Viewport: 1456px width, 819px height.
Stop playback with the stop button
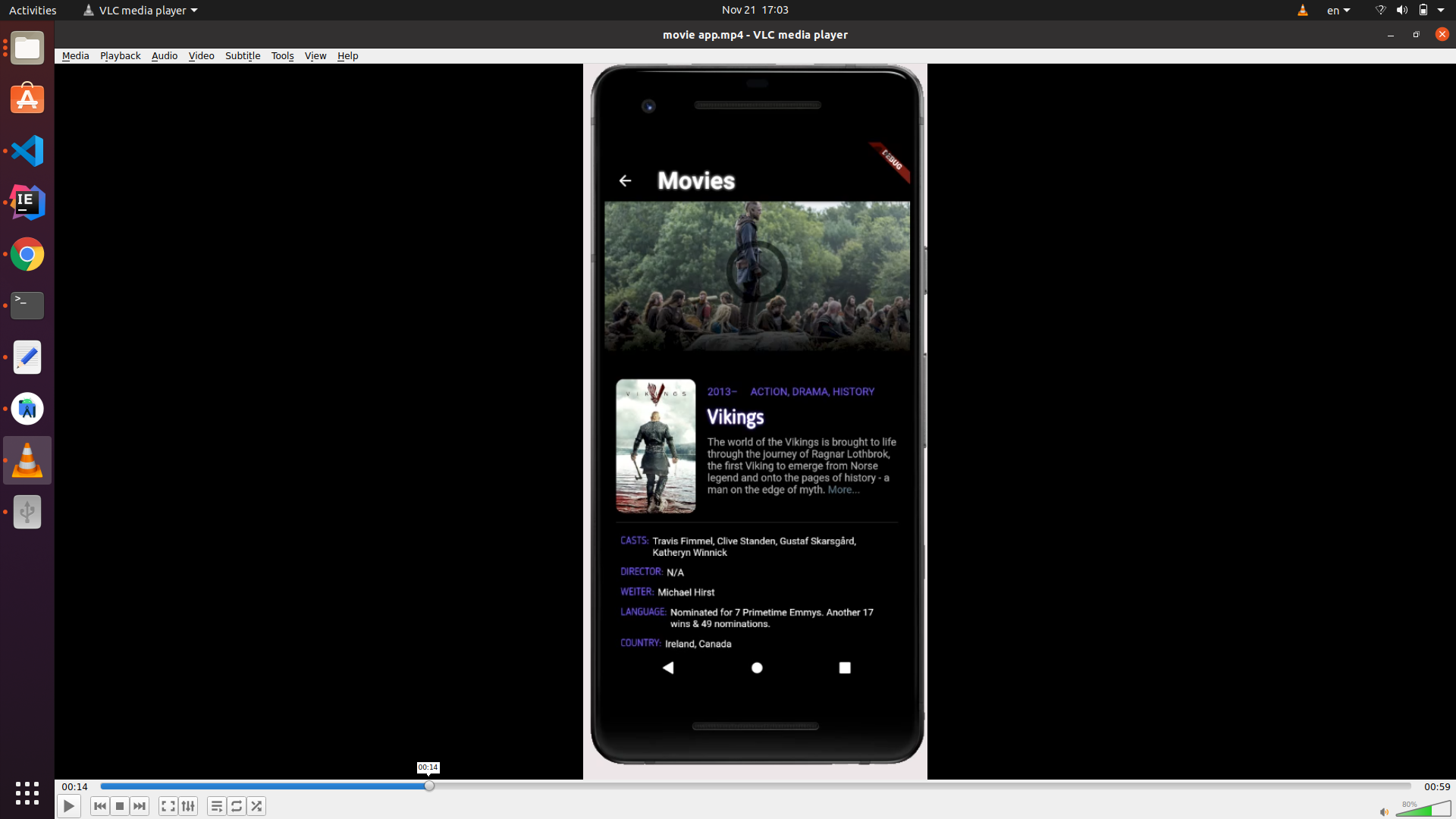click(120, 806)
